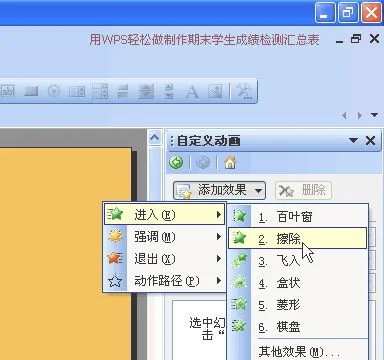Click the label control "A" icon

[192, 91]
